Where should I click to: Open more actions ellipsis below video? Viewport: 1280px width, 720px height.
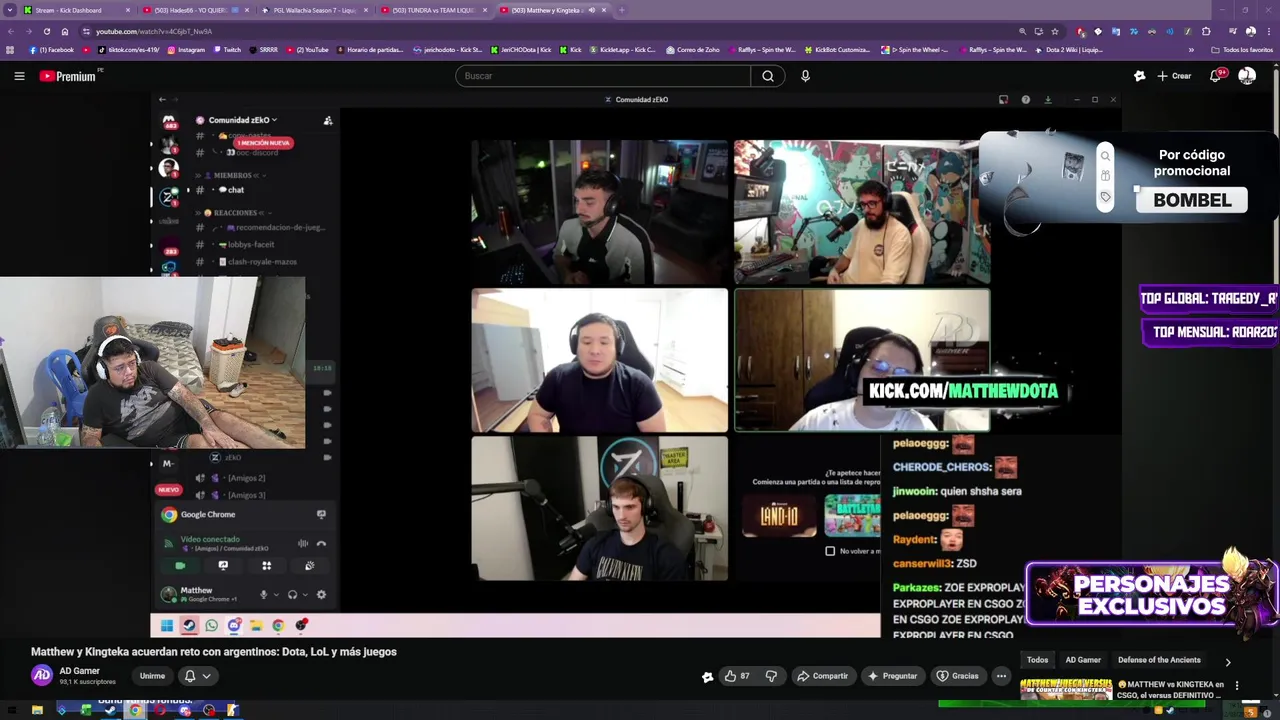pos(1001,676)
